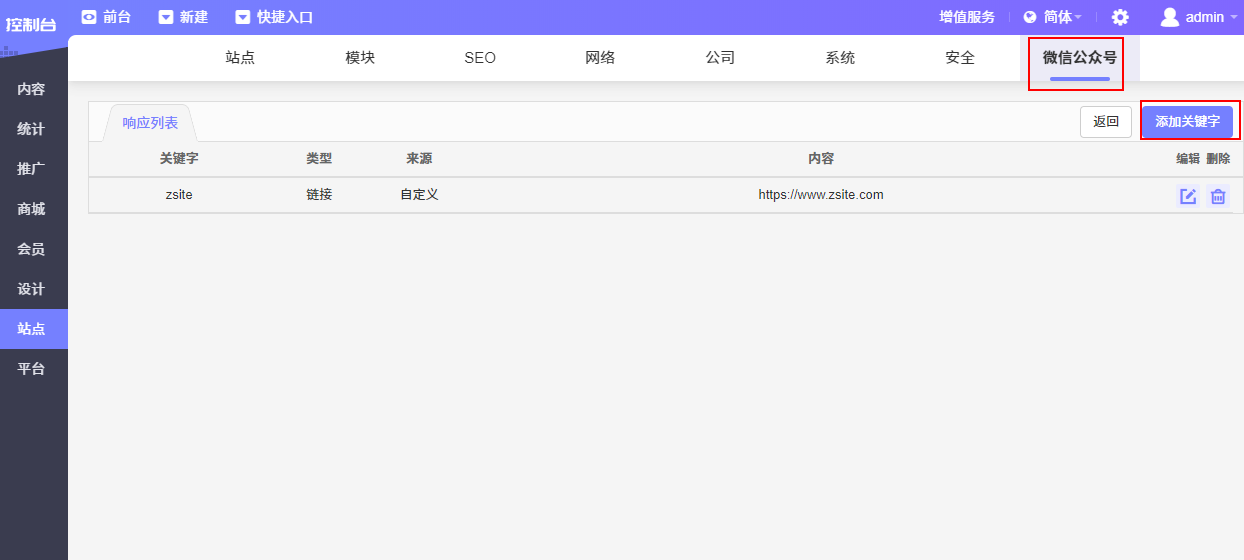Click the edit icon for zsite keyword
1244x560 pixels.
point(1188,196)
